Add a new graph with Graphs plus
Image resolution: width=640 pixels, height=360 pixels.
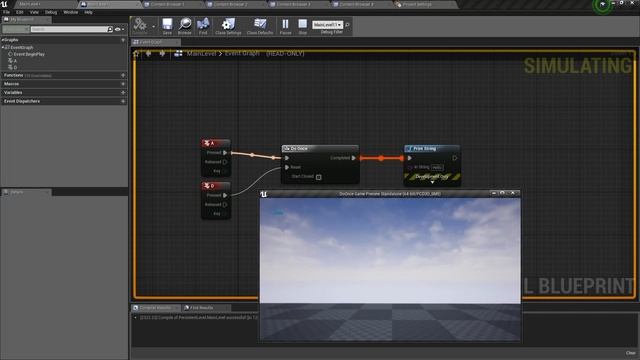[123, 40]
